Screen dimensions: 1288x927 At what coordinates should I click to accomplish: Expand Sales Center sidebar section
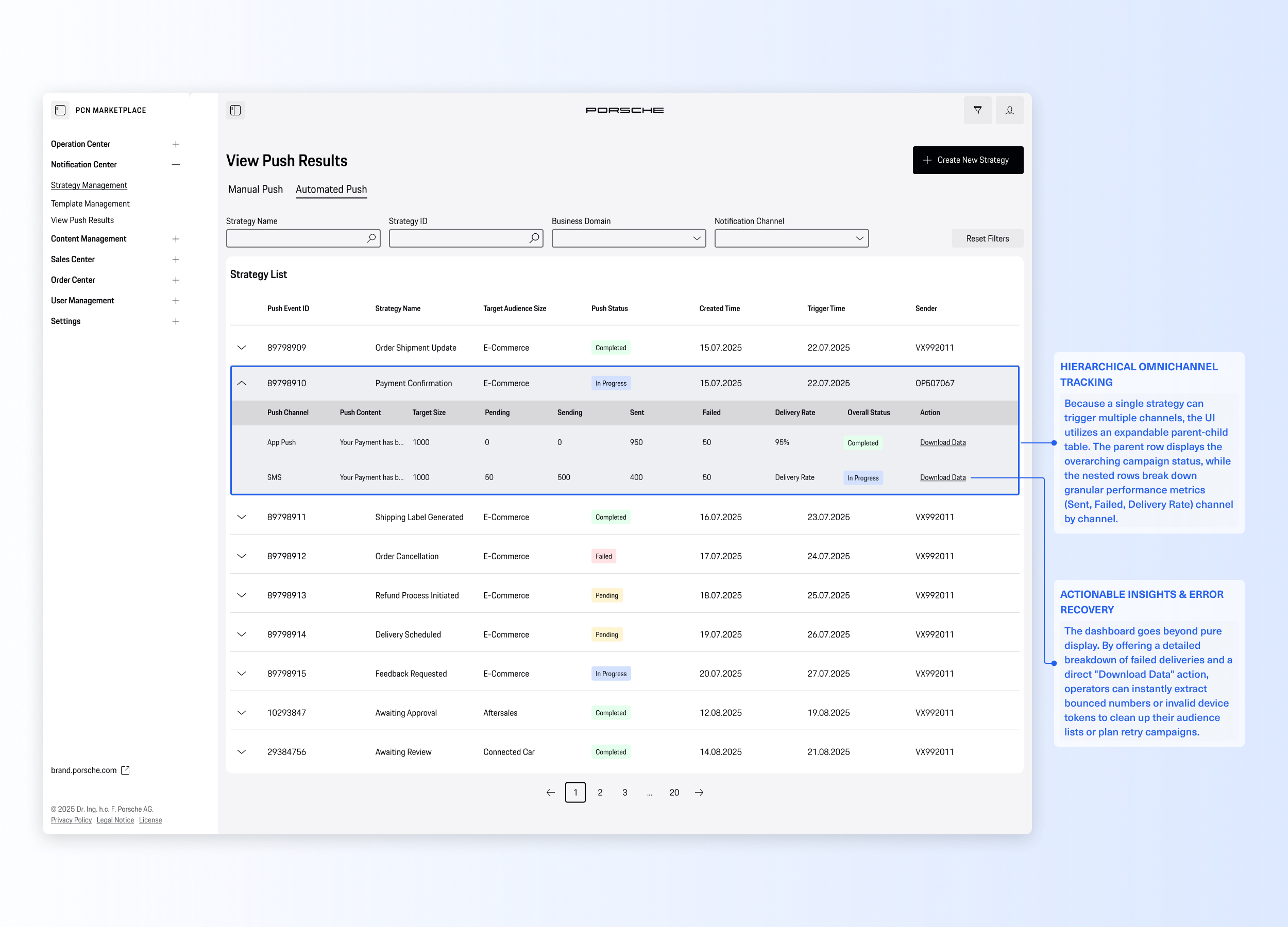[176, 260]
